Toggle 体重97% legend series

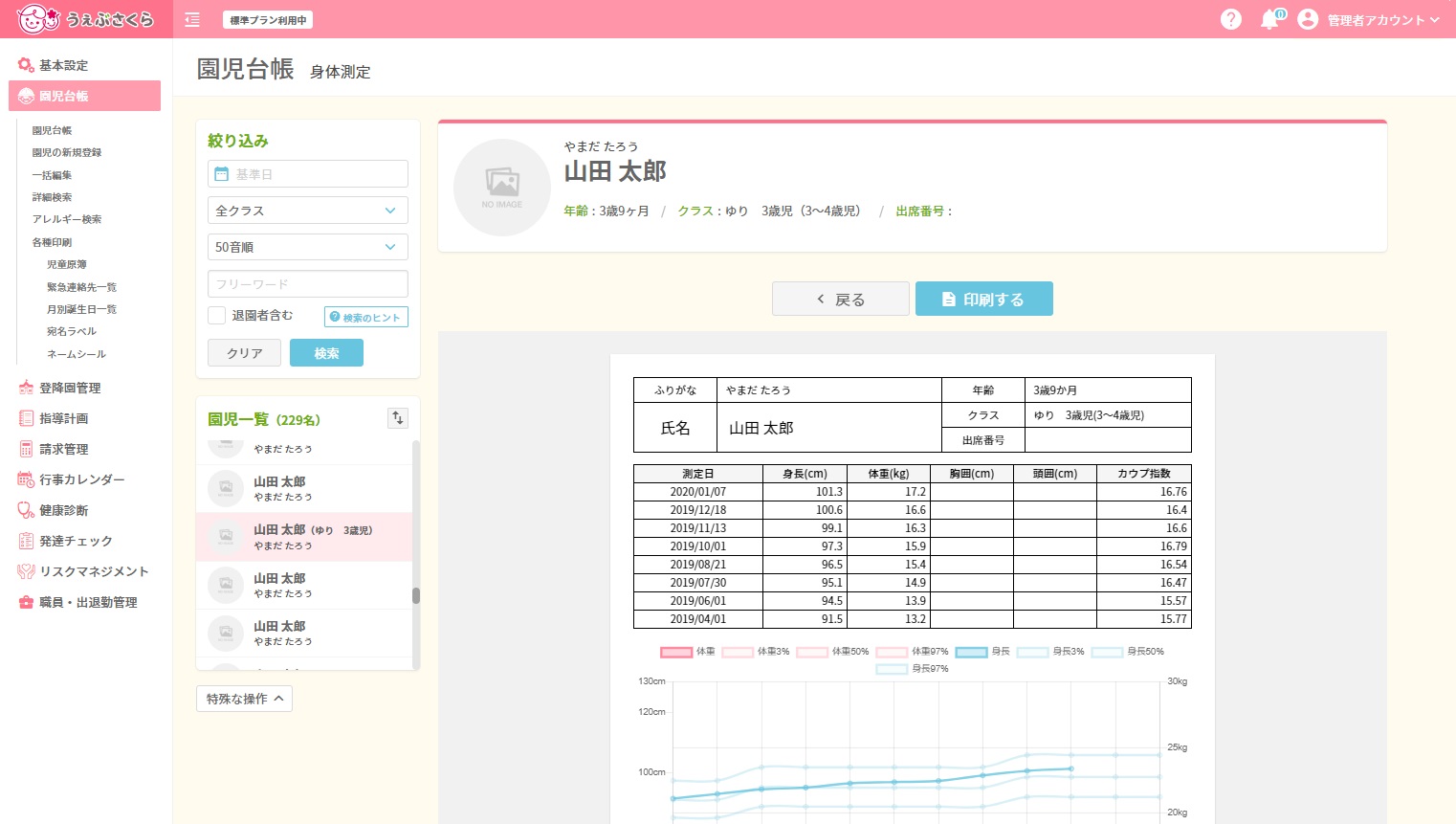coord(913,652)
